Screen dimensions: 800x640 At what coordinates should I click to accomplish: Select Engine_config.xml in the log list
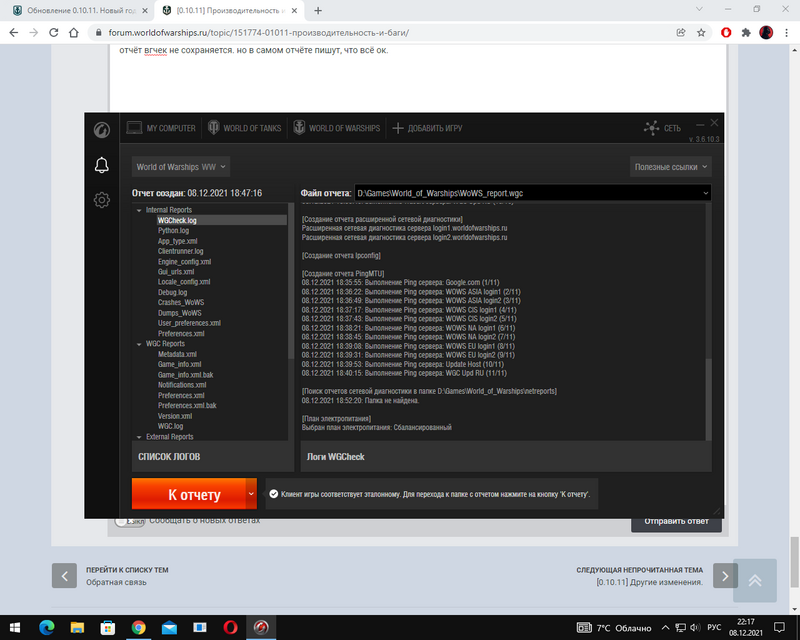pos(184,261)
